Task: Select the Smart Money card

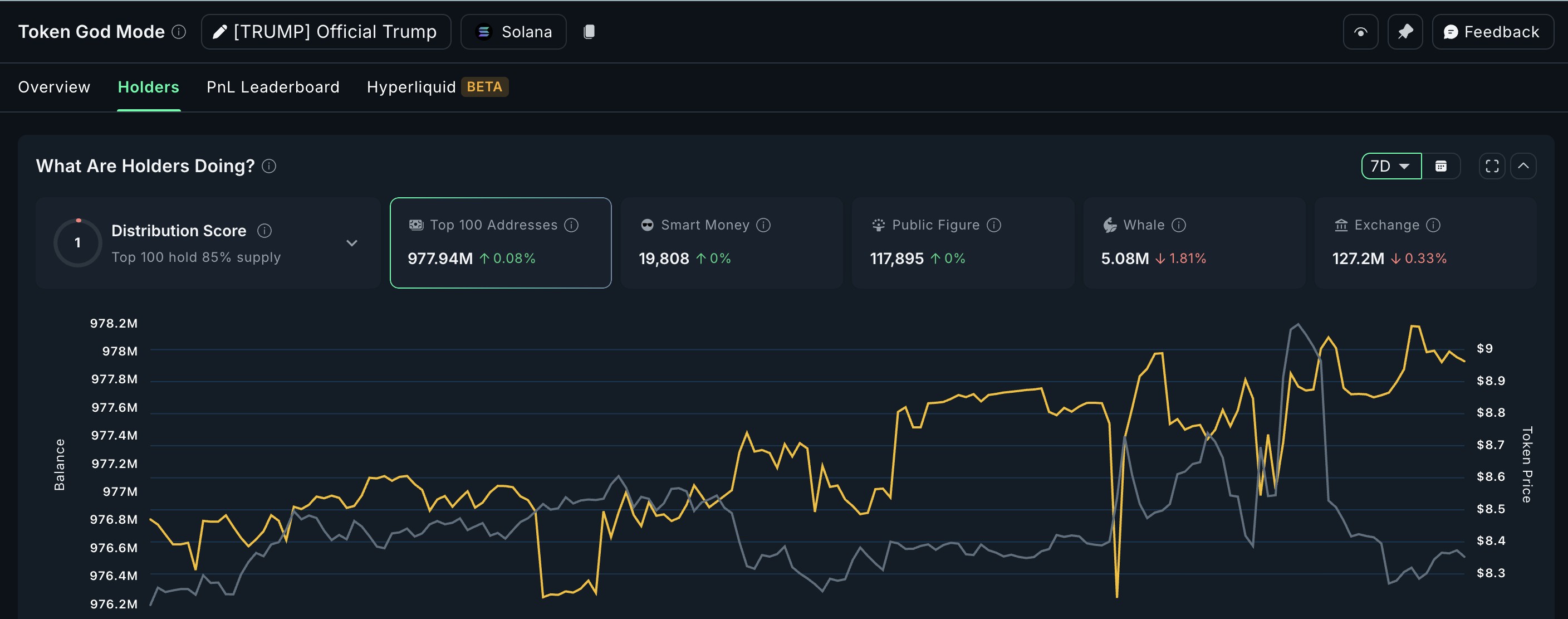Action: click(x=732, y=242)
